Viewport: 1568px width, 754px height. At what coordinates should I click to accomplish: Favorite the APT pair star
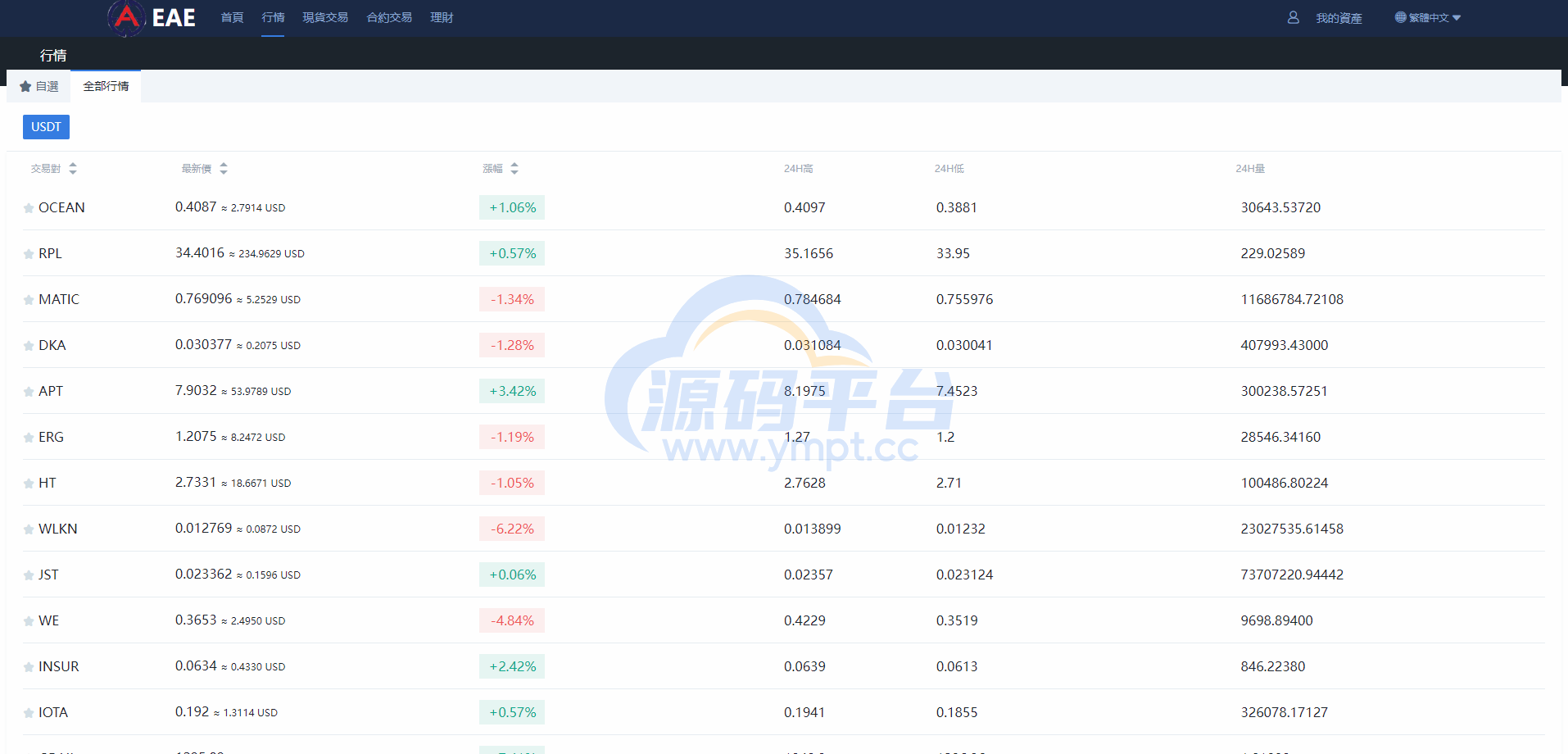point(29,392)
